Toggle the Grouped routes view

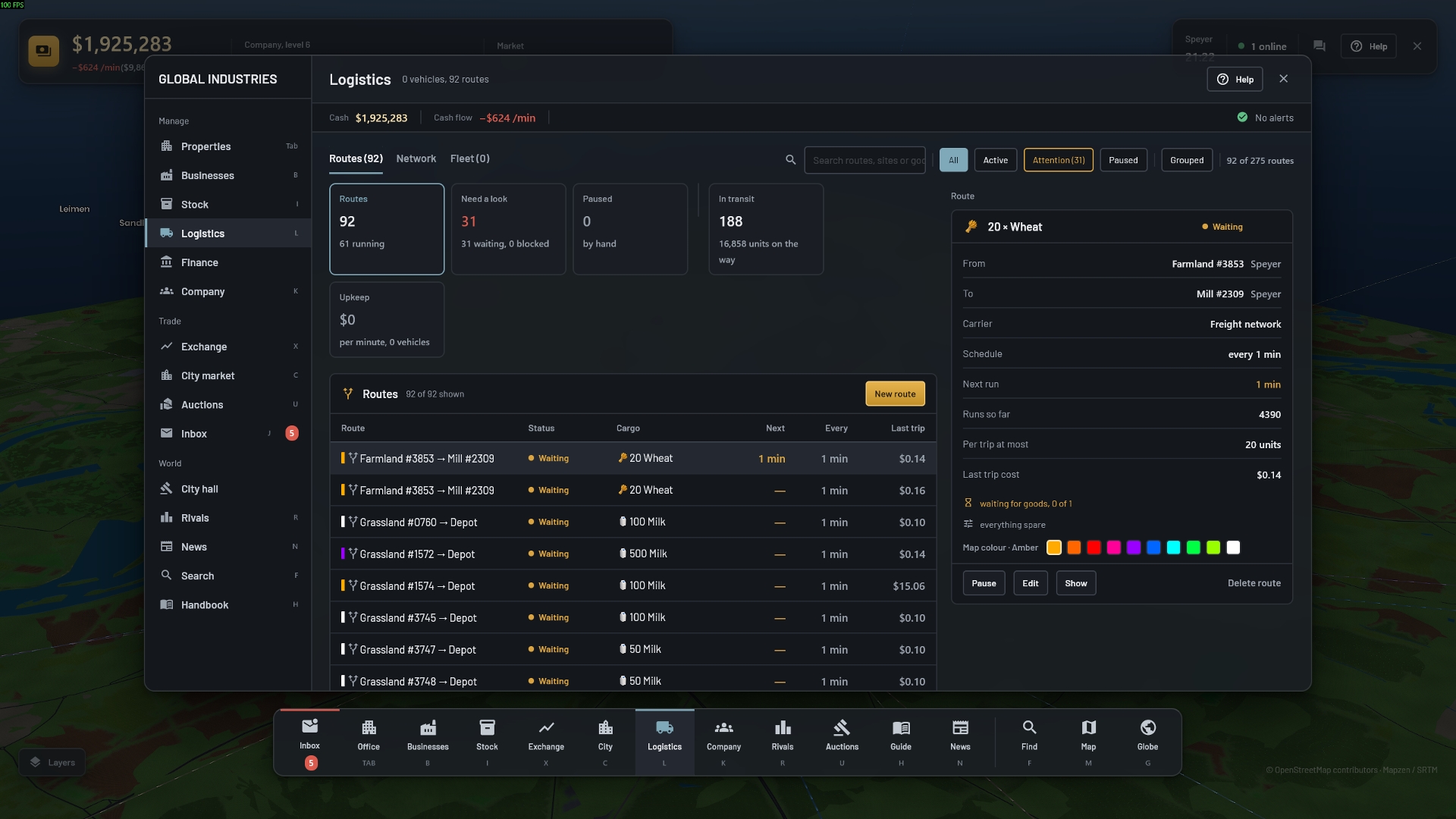tap(1187, 160)
